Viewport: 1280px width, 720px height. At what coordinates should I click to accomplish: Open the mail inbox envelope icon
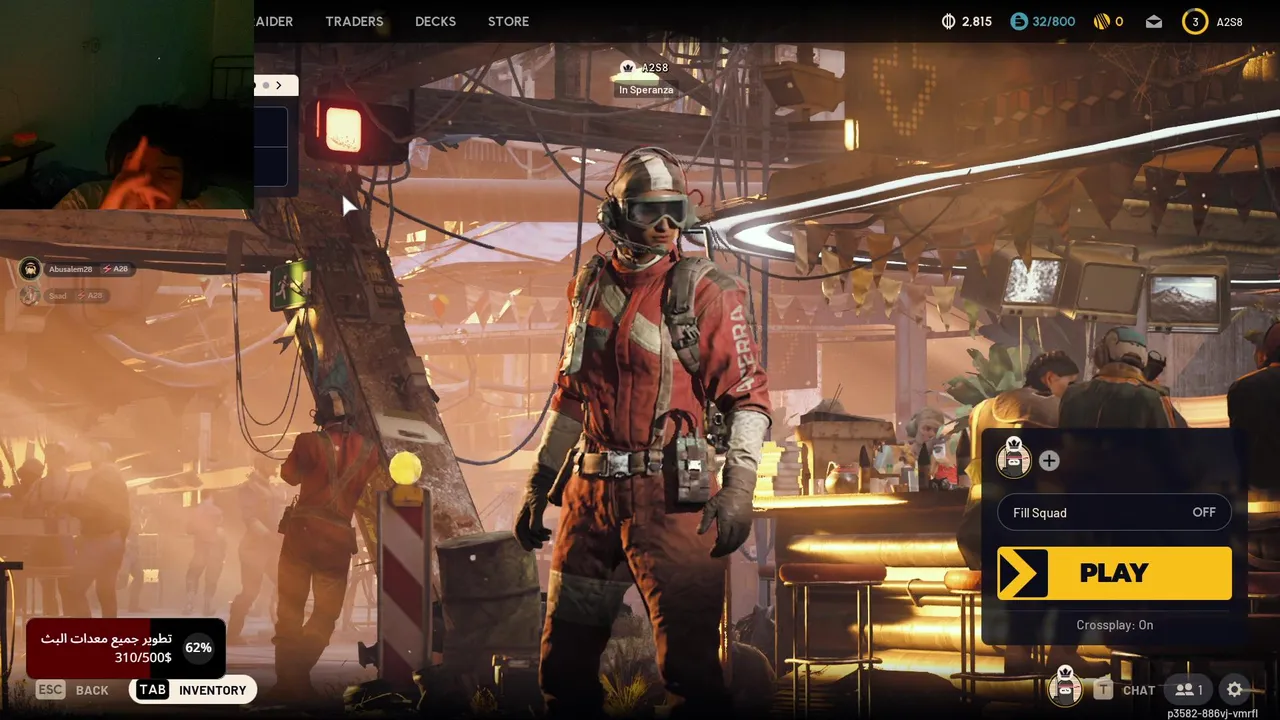pos(1154,21)
